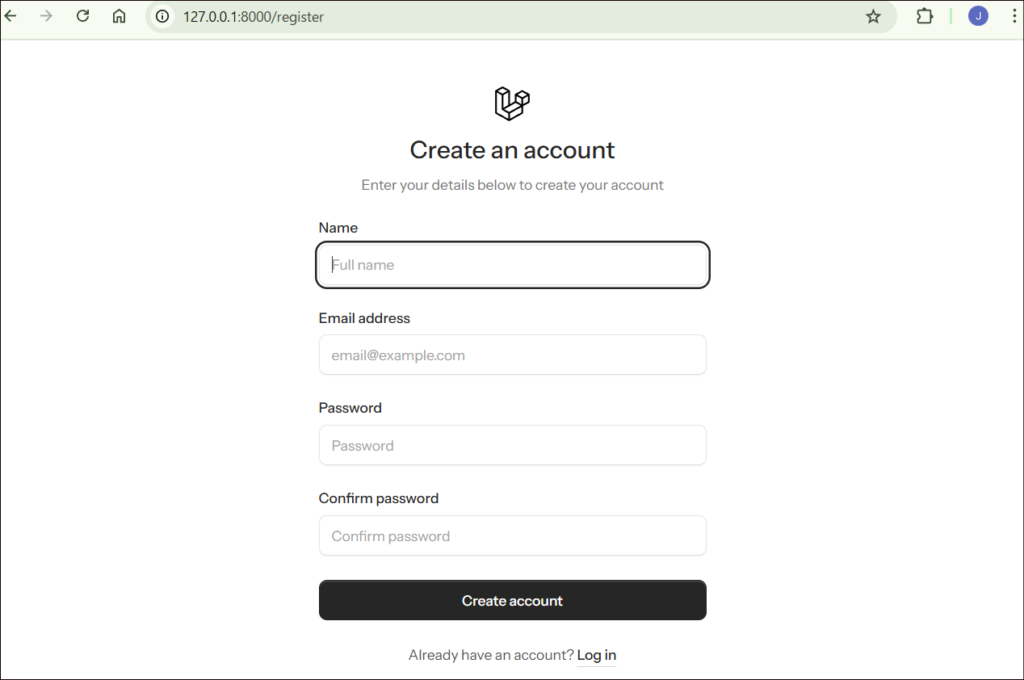1024x680 pixels.
Task: Click the Name field label
Action: [338, 228]
